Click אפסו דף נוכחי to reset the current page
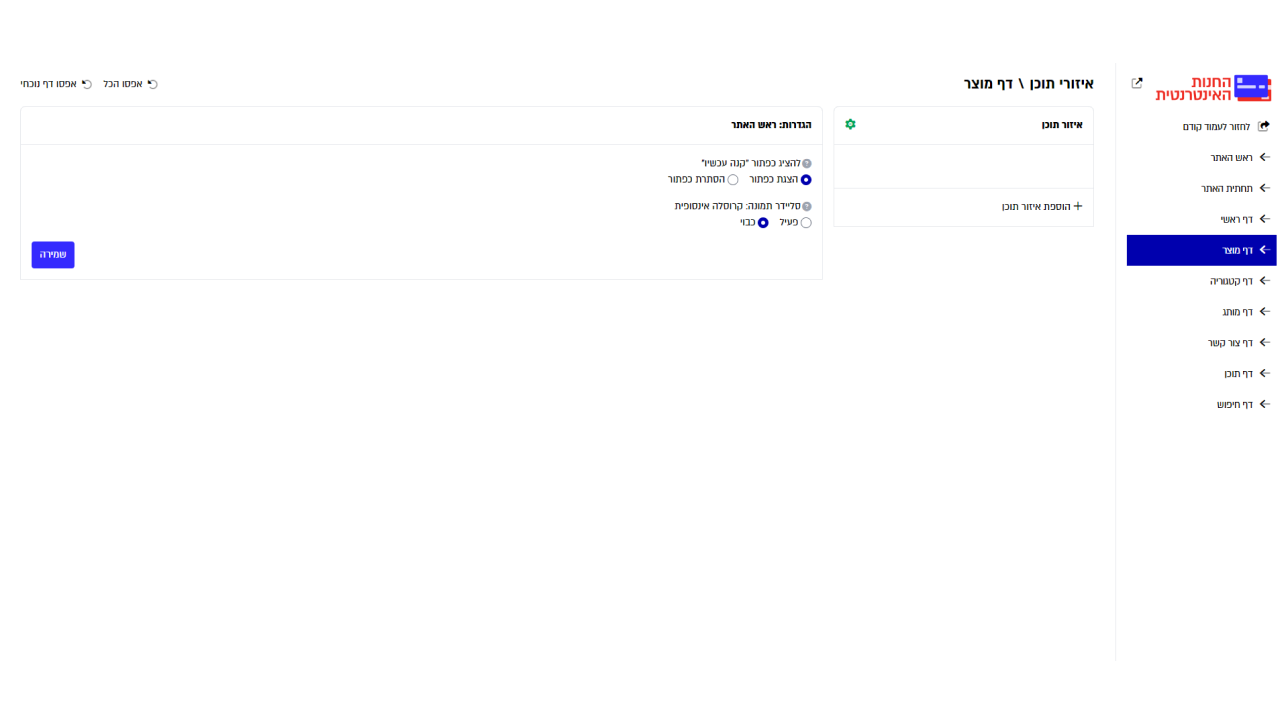The width and height of the screenshot is (1288, 724). point(56,84)
